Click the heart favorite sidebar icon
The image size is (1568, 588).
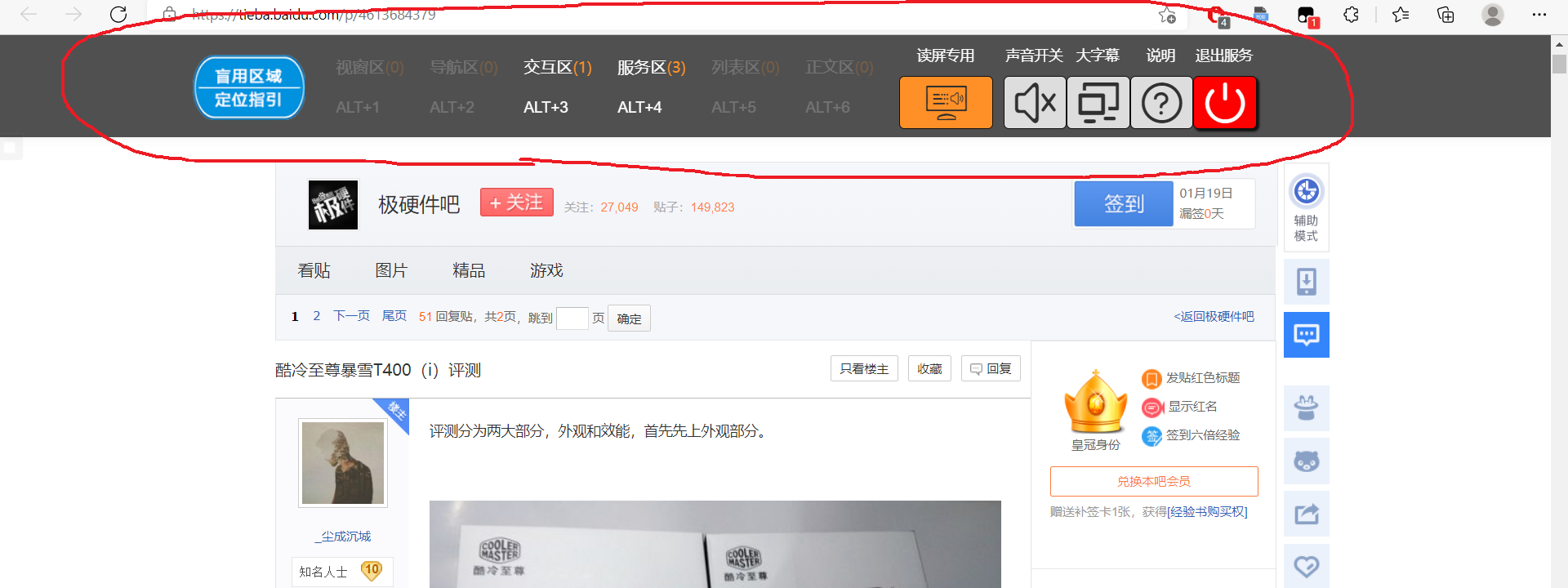[1306, 566]
